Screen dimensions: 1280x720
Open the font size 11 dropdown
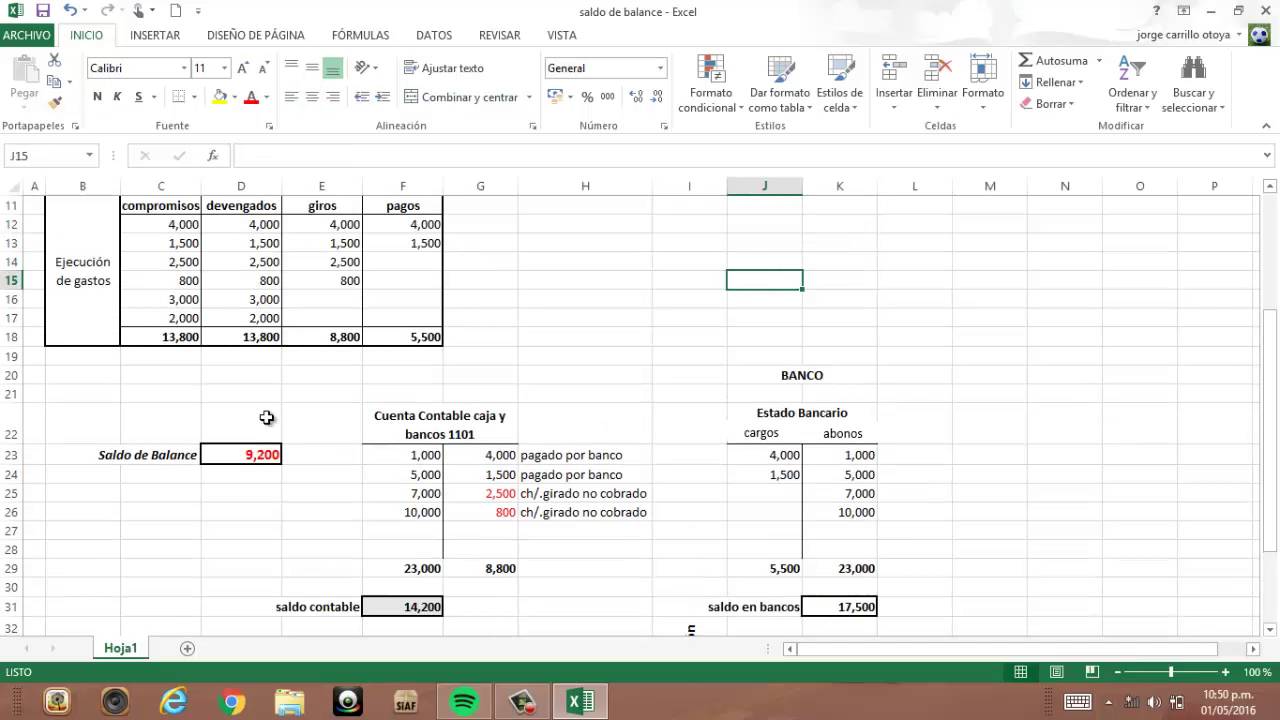224,68
